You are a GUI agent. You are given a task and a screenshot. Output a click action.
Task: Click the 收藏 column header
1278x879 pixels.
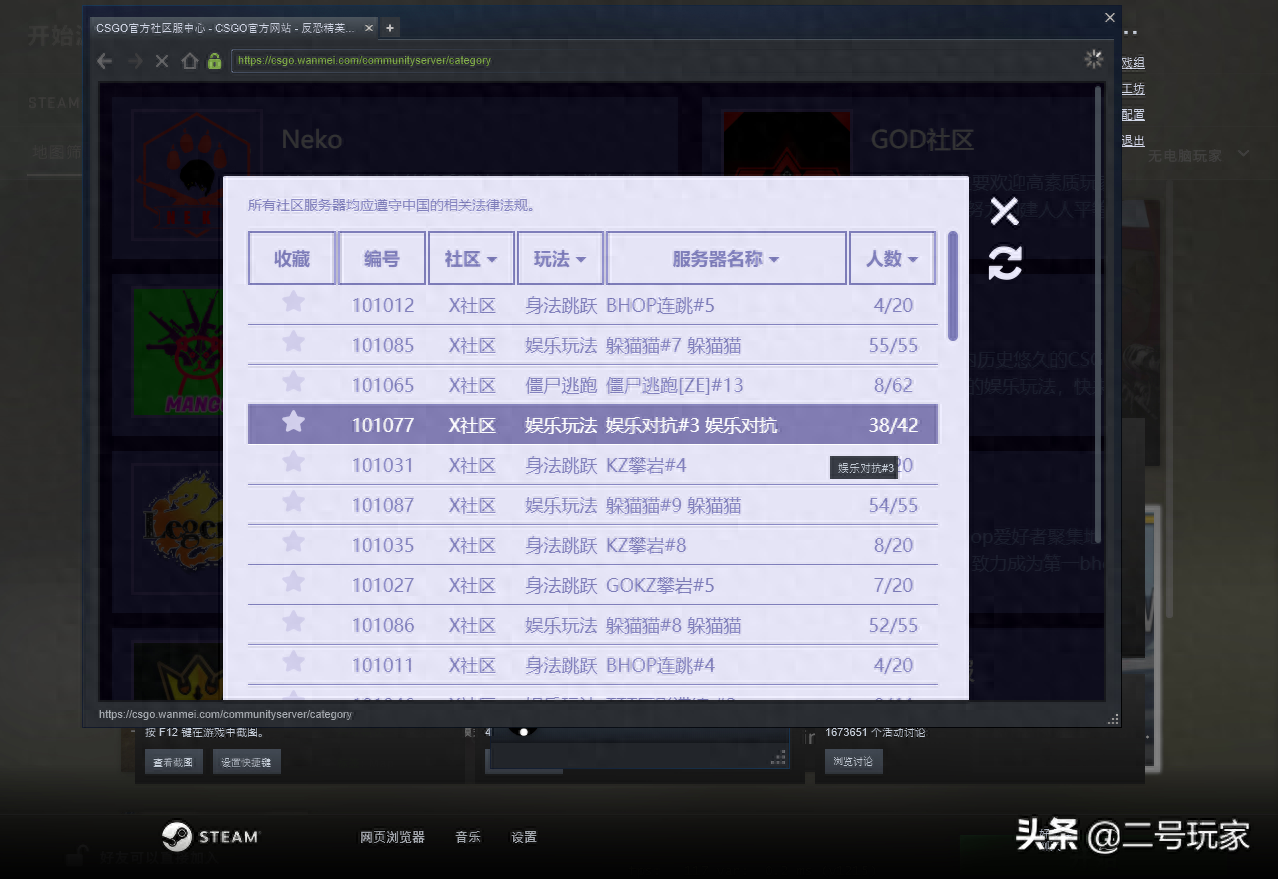[292, 259]
